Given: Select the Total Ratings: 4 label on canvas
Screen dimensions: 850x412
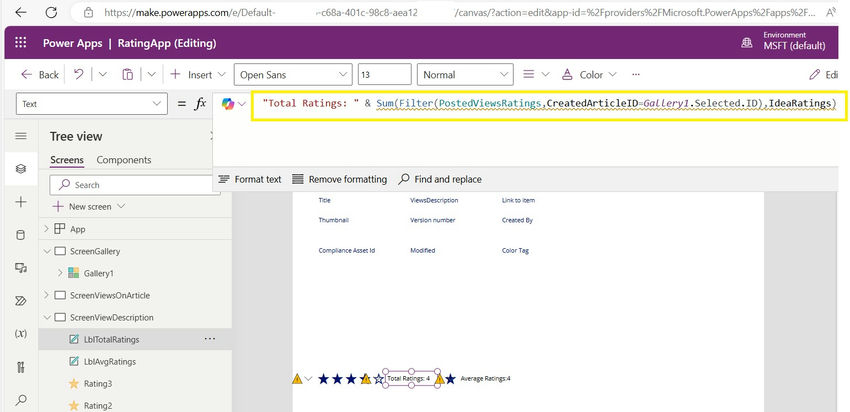Looking at the screenshot, I should [x=410, y=378].
